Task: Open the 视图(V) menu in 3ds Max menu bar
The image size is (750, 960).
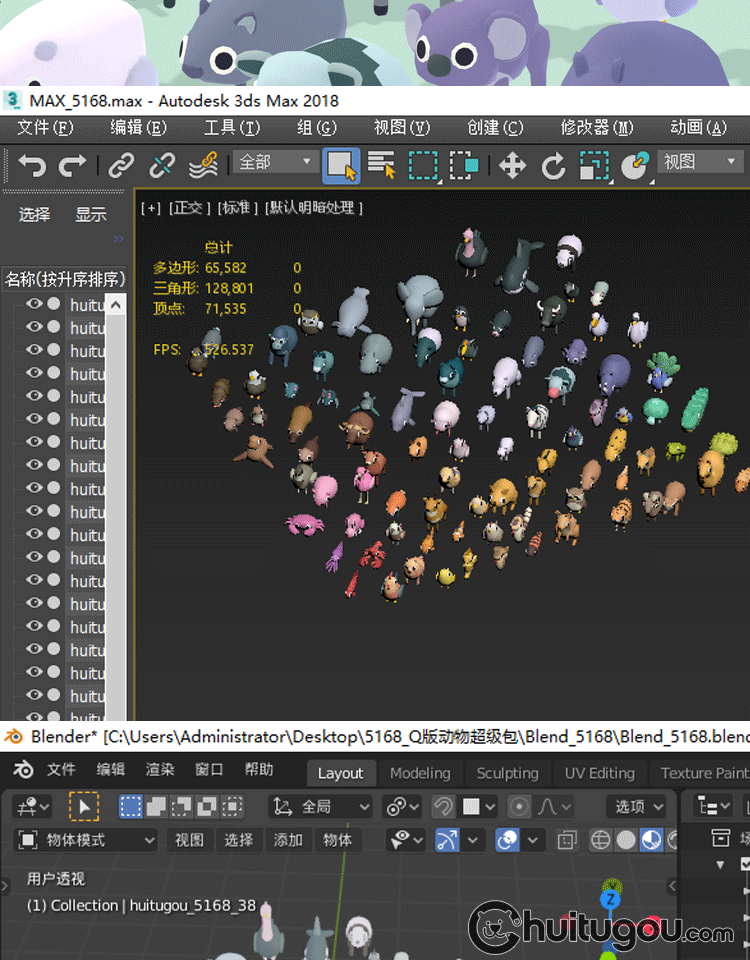Action: (x=402, y=128)
